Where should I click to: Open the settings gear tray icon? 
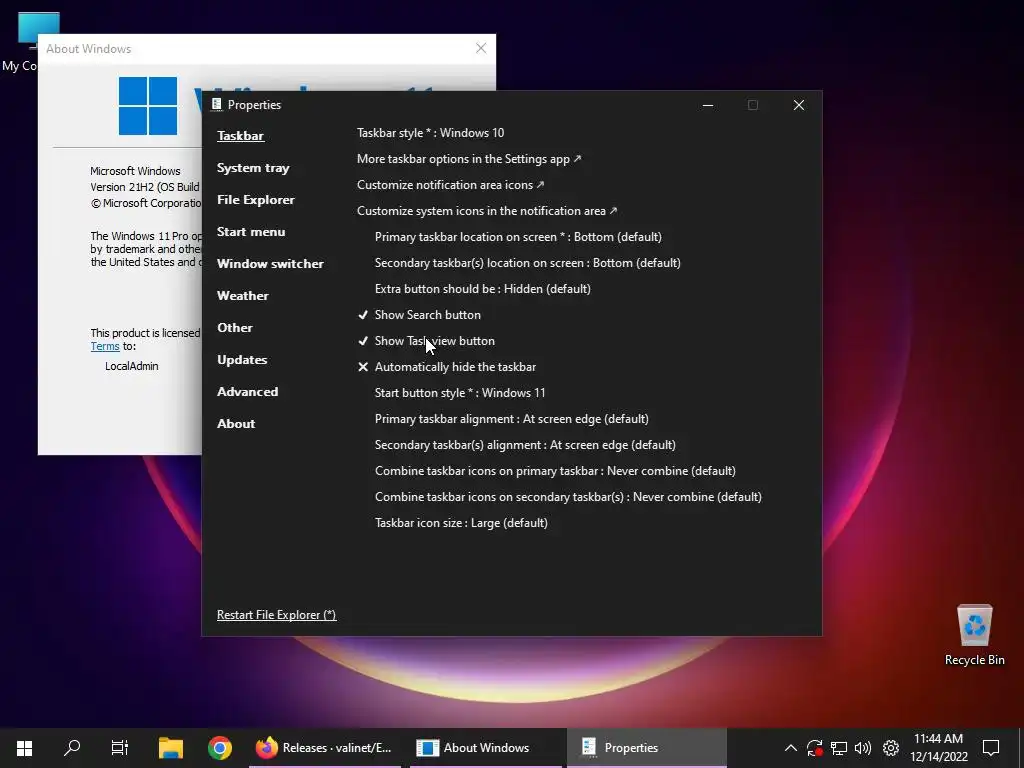click(891, 748)
